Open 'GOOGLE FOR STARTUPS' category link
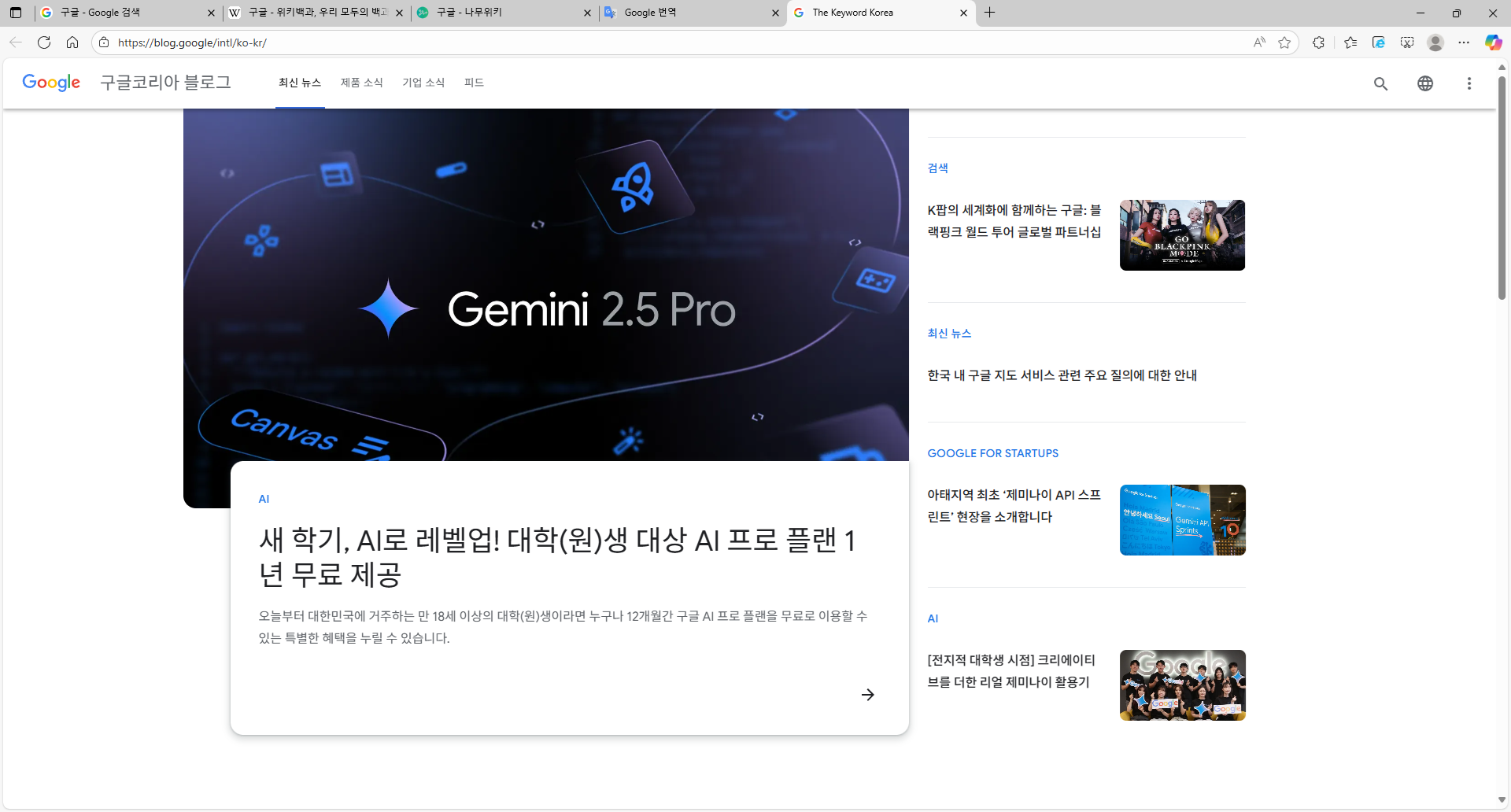Image resolution: width=1511 pixels, height=812 pixels. click(x=992, y=453)
